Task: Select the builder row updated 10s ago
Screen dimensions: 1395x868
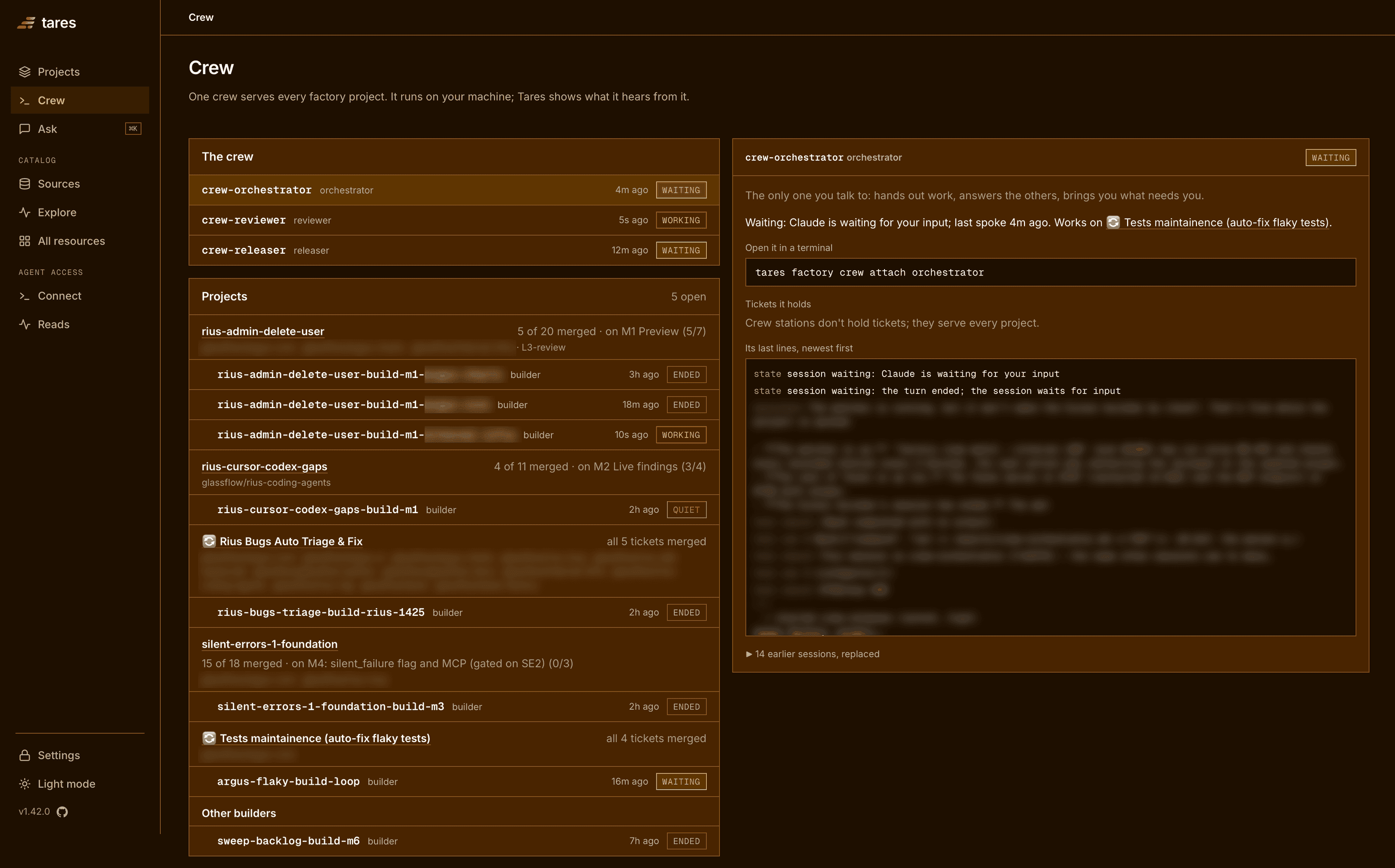Action: [x=454, y=435]
